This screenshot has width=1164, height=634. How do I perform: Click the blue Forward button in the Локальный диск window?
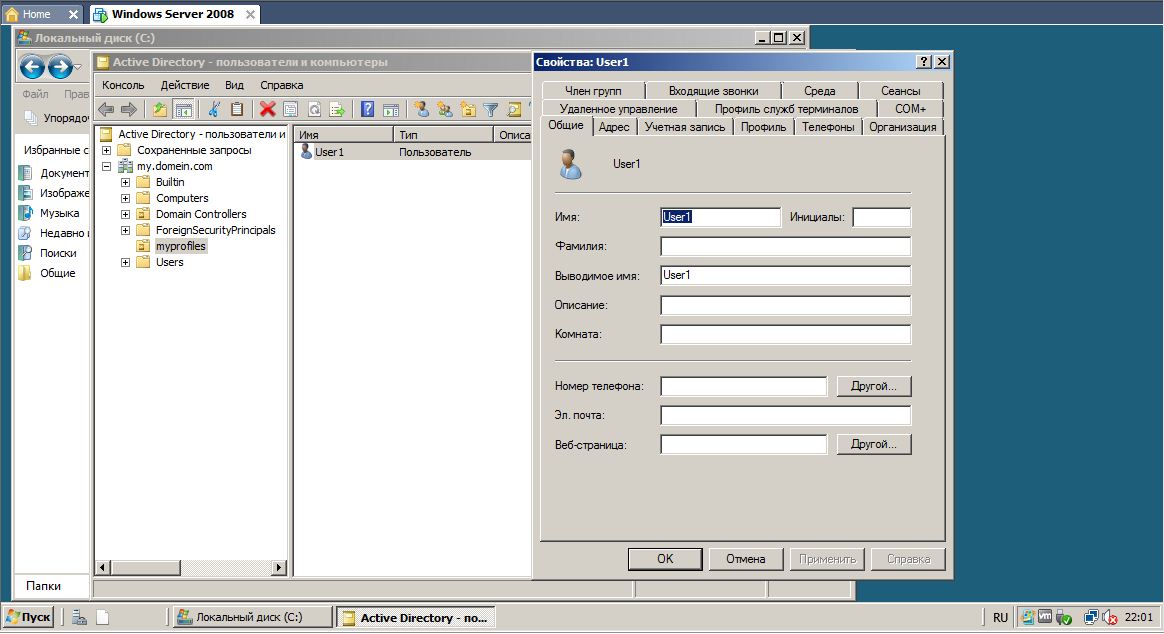coord(60,68)
